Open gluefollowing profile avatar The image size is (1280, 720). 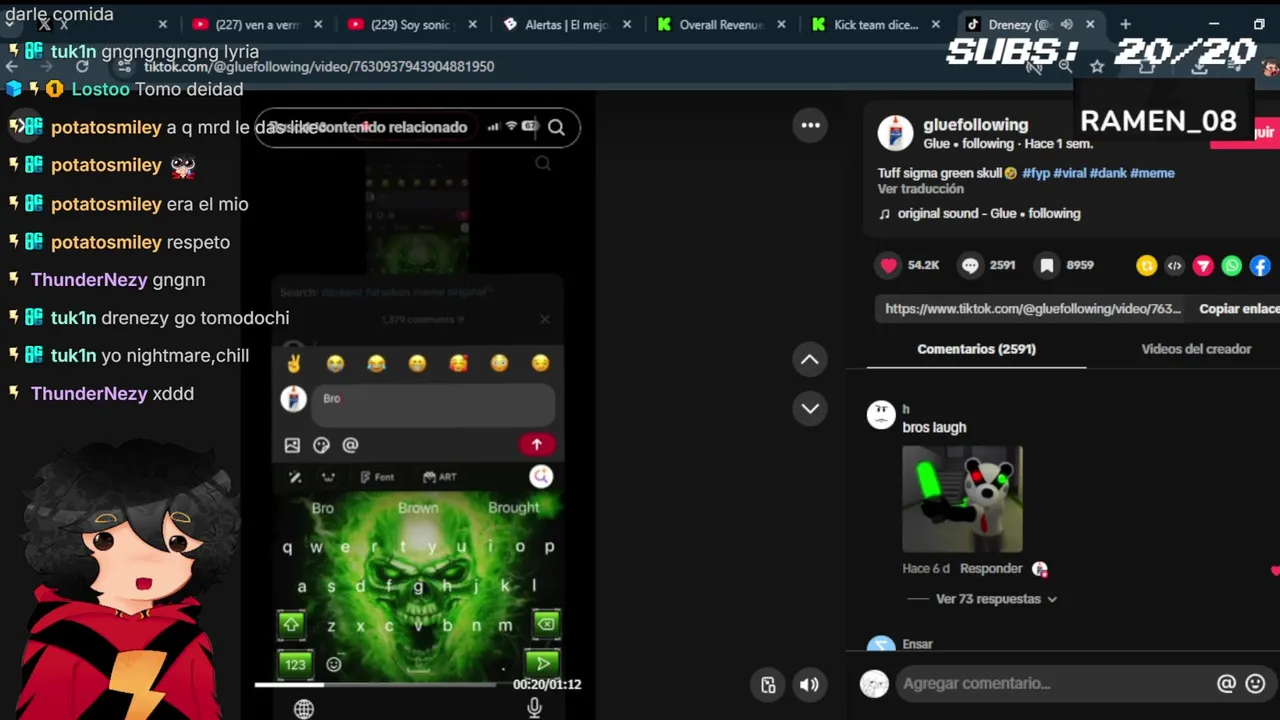coord(895,133)
